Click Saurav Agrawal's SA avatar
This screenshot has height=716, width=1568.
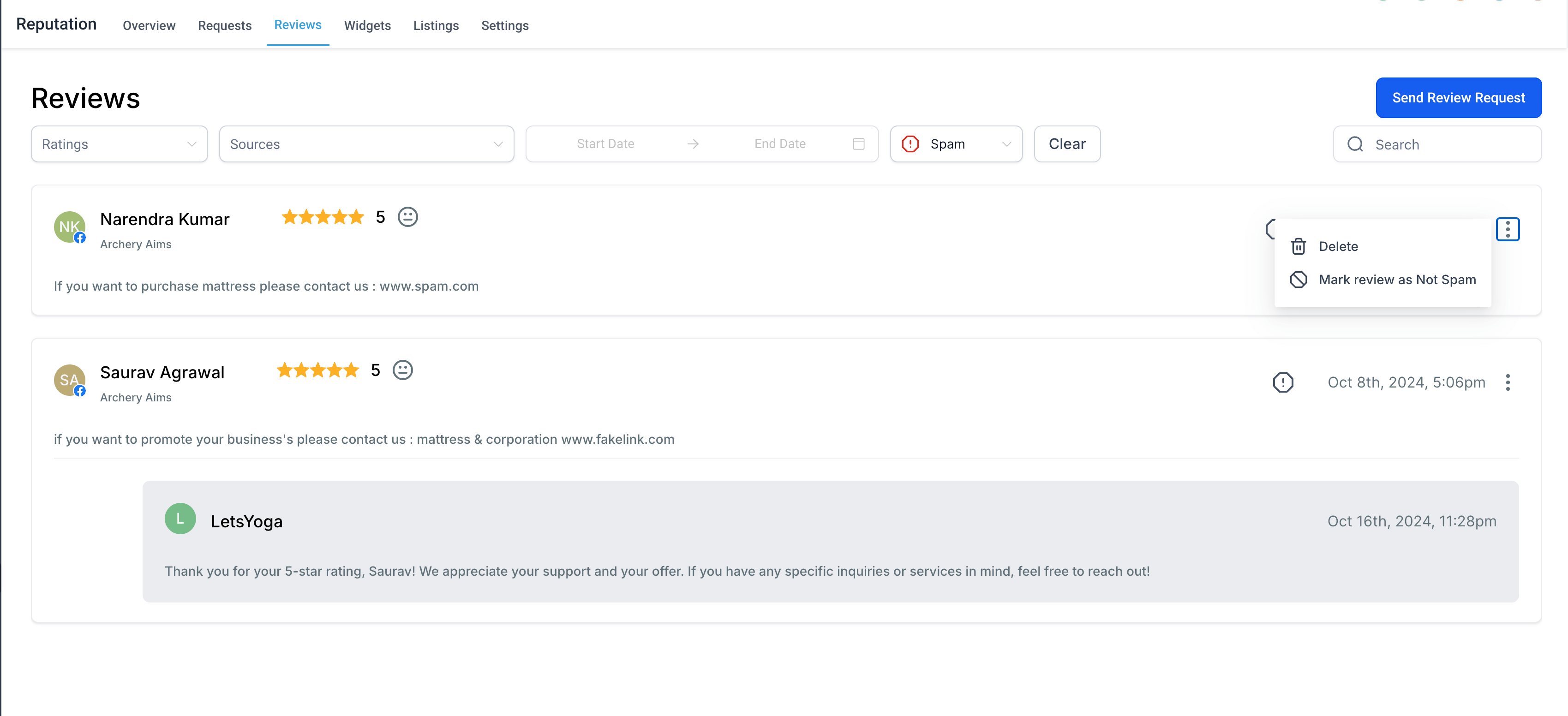(69, 380)
